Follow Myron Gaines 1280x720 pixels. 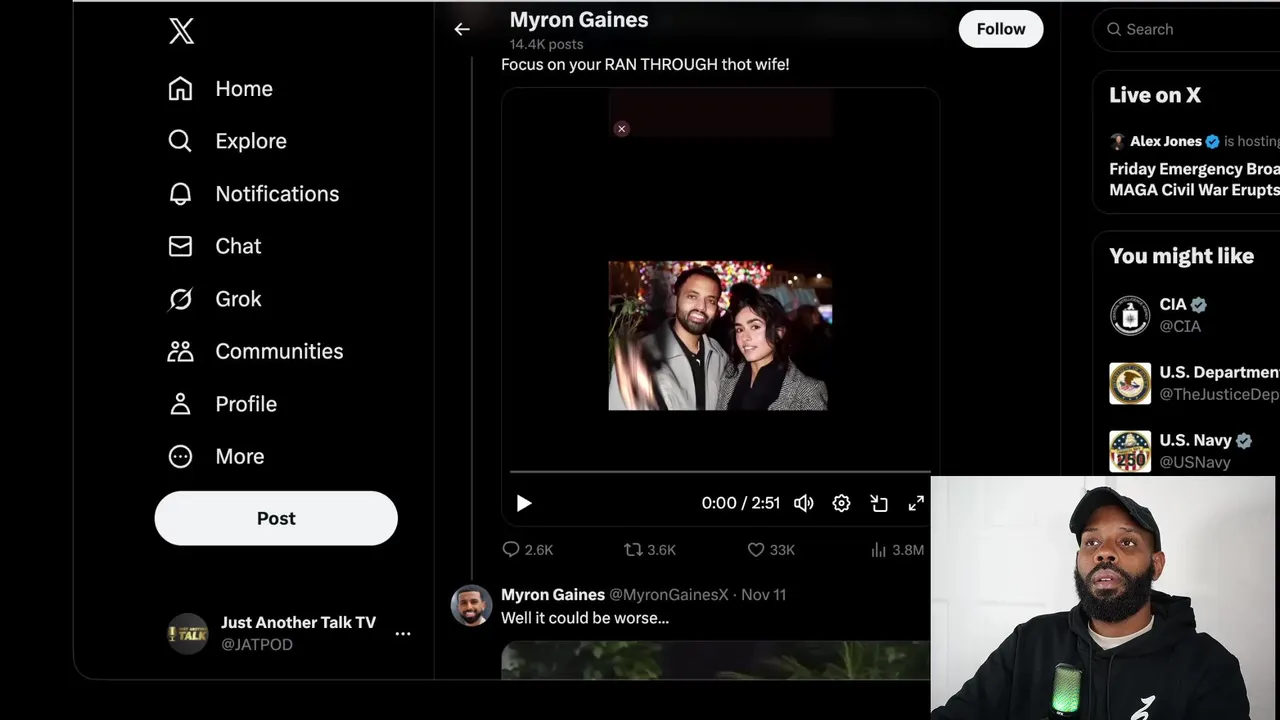click(1001, 29)
